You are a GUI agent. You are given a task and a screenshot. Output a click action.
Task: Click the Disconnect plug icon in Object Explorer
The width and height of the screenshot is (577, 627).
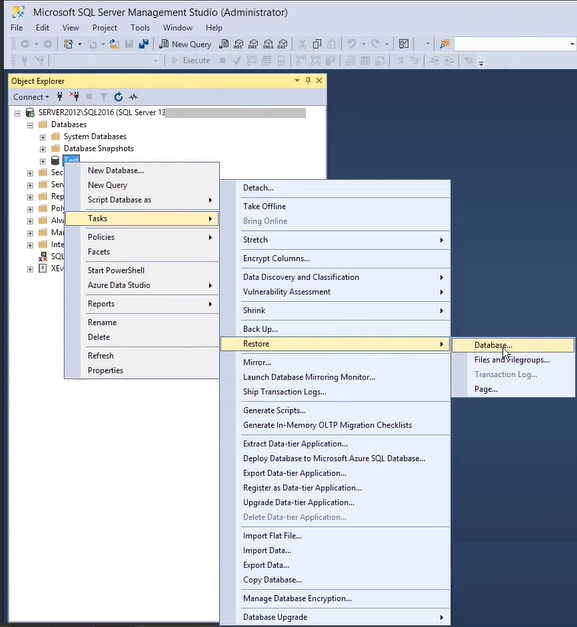tap(74, 97)
